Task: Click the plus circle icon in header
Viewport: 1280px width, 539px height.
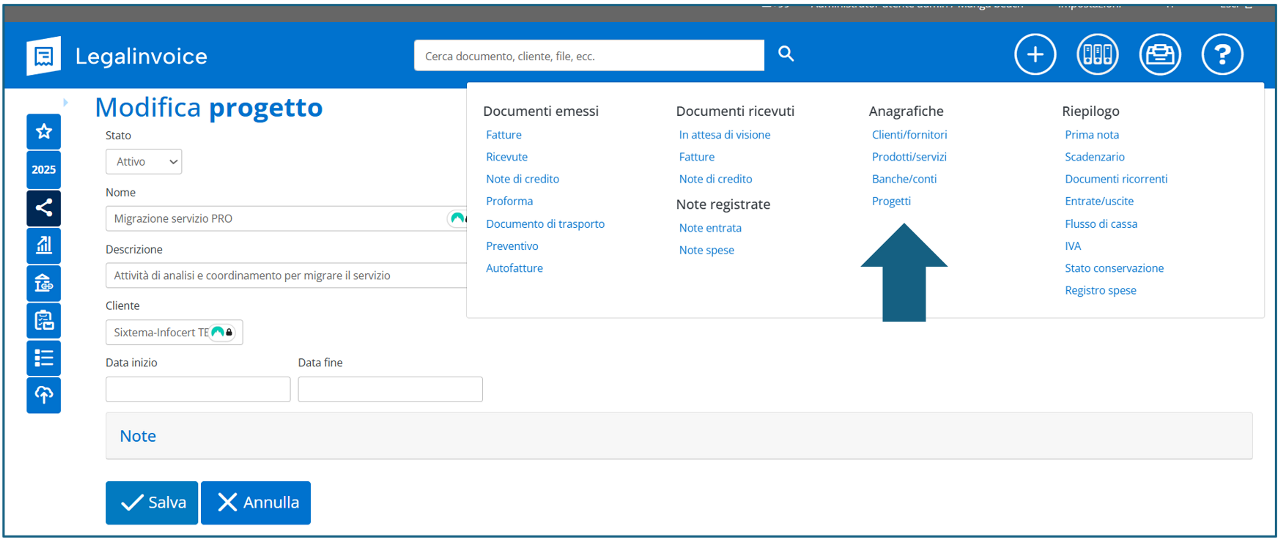Action: tap(1035, 55)
